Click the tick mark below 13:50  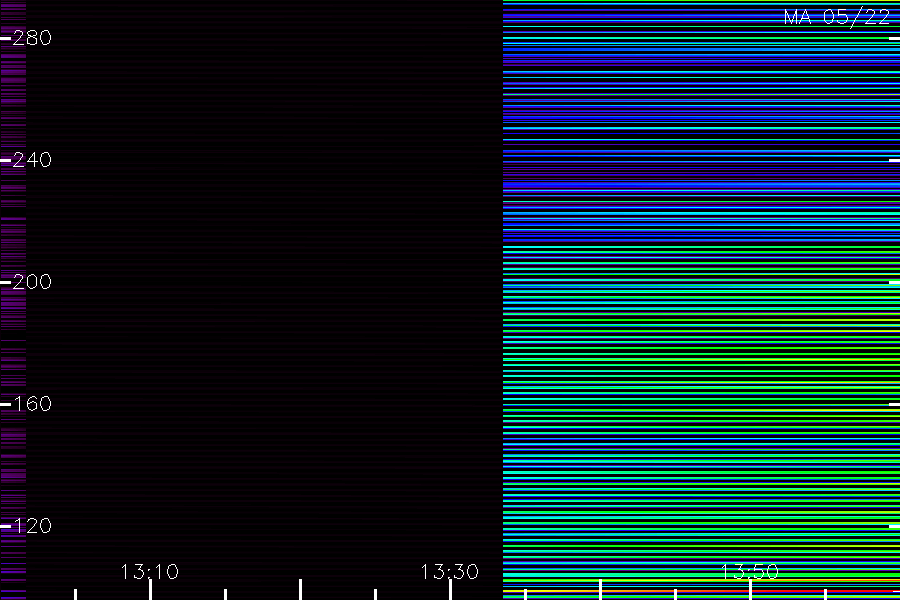(750, 590)
